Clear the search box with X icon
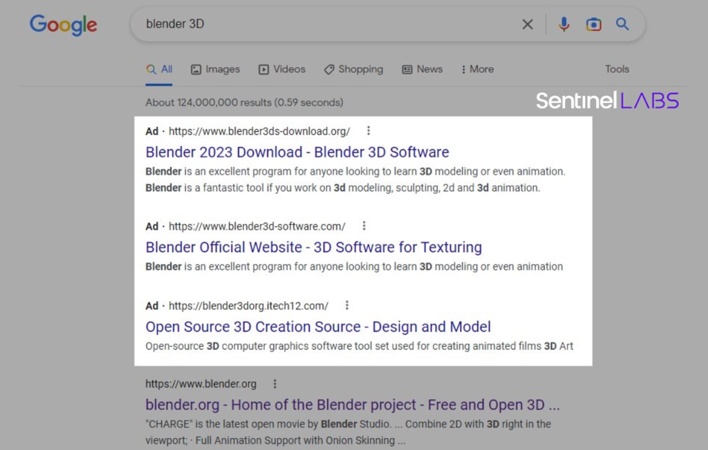The height and width of the screenshot is (450, 708). click(527, 24)
